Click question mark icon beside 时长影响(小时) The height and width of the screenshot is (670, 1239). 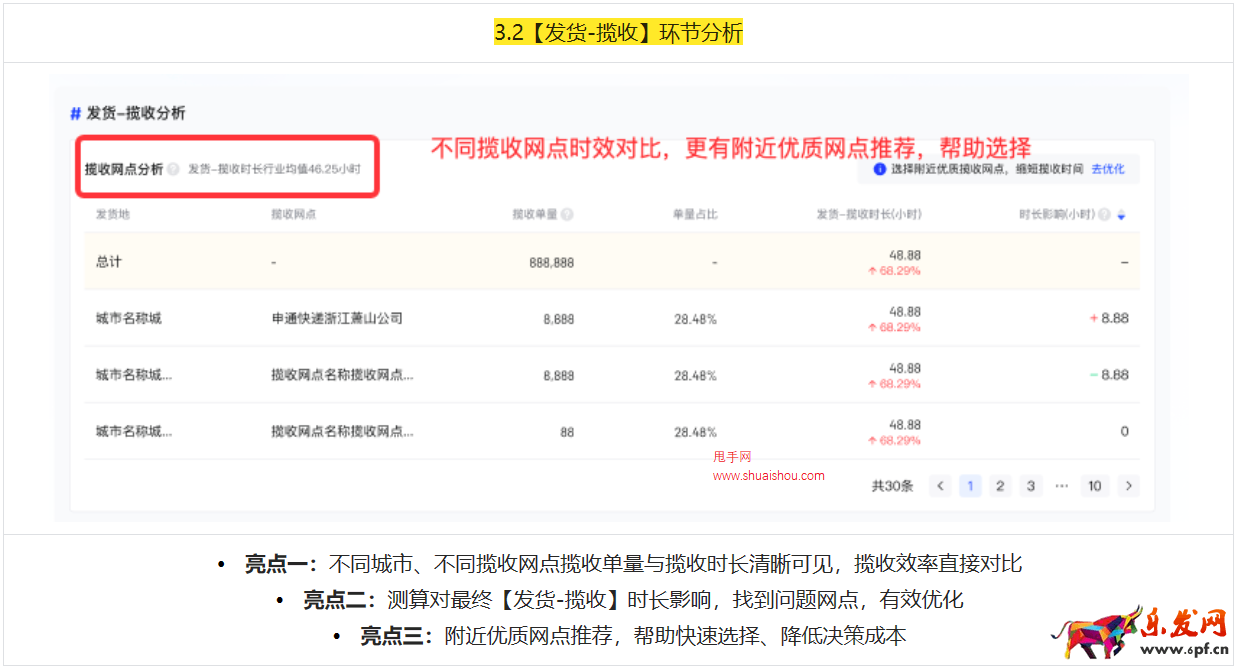(1103, 214)
